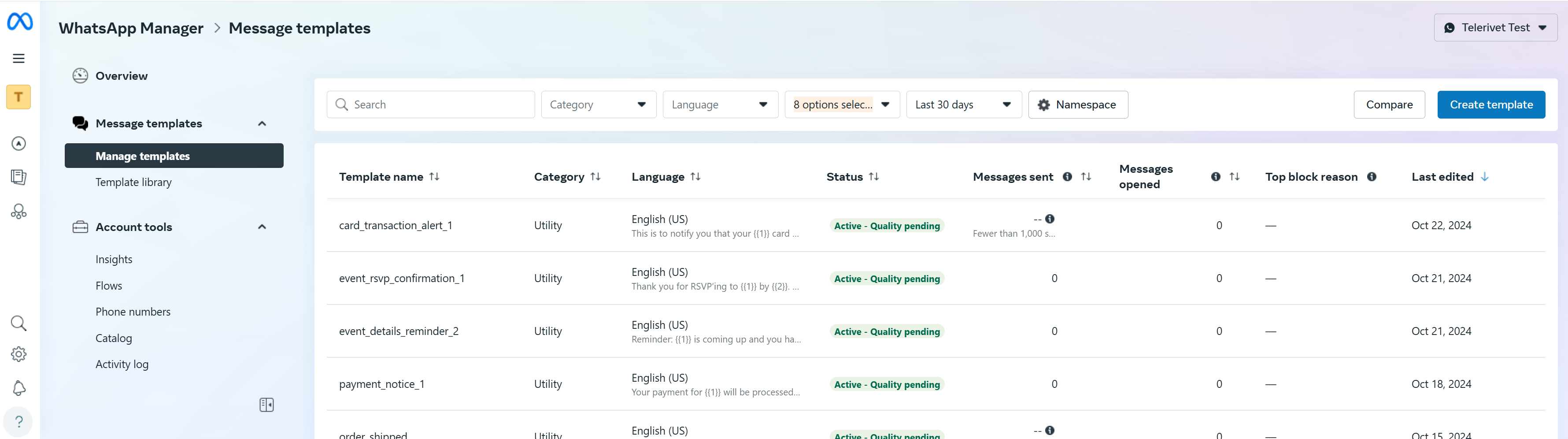
Task: Open the hamburger menu icon
Action: coord(19,59)
